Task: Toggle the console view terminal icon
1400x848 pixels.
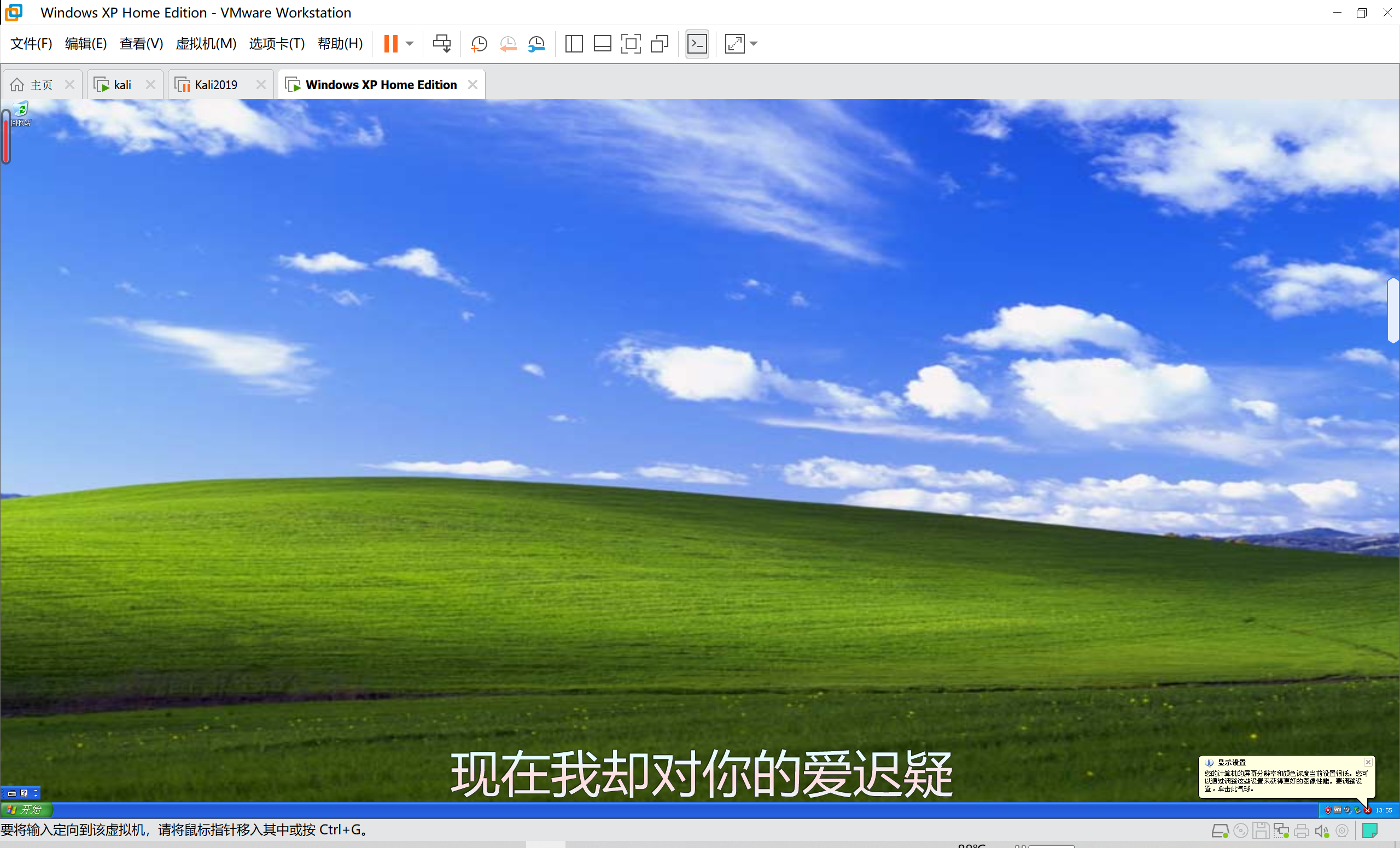Action: click(697, 44)
